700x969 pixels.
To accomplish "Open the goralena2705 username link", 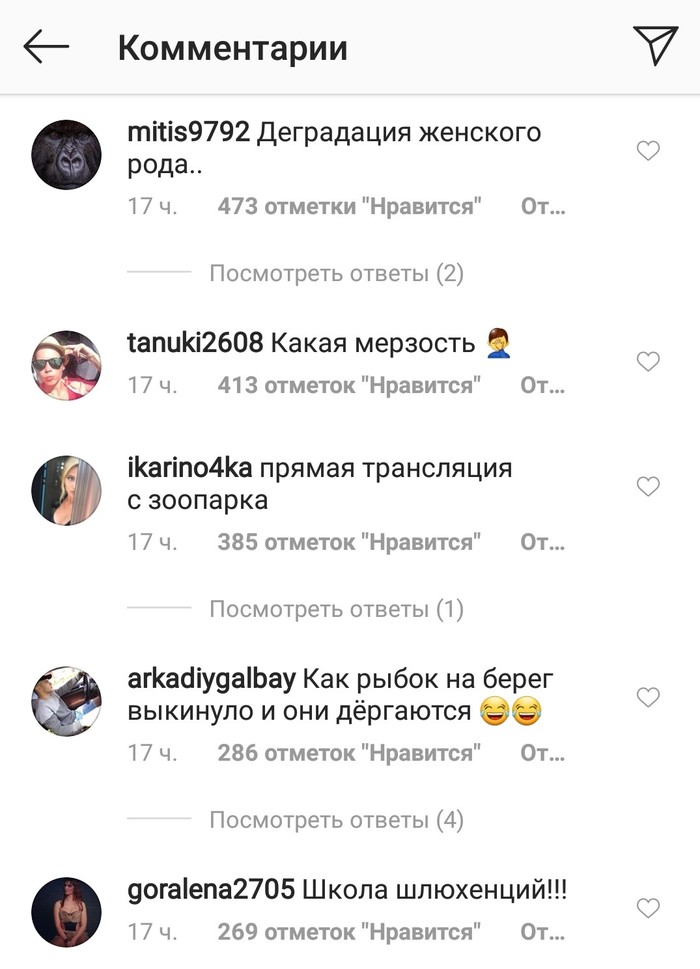I will click(211, 890).
